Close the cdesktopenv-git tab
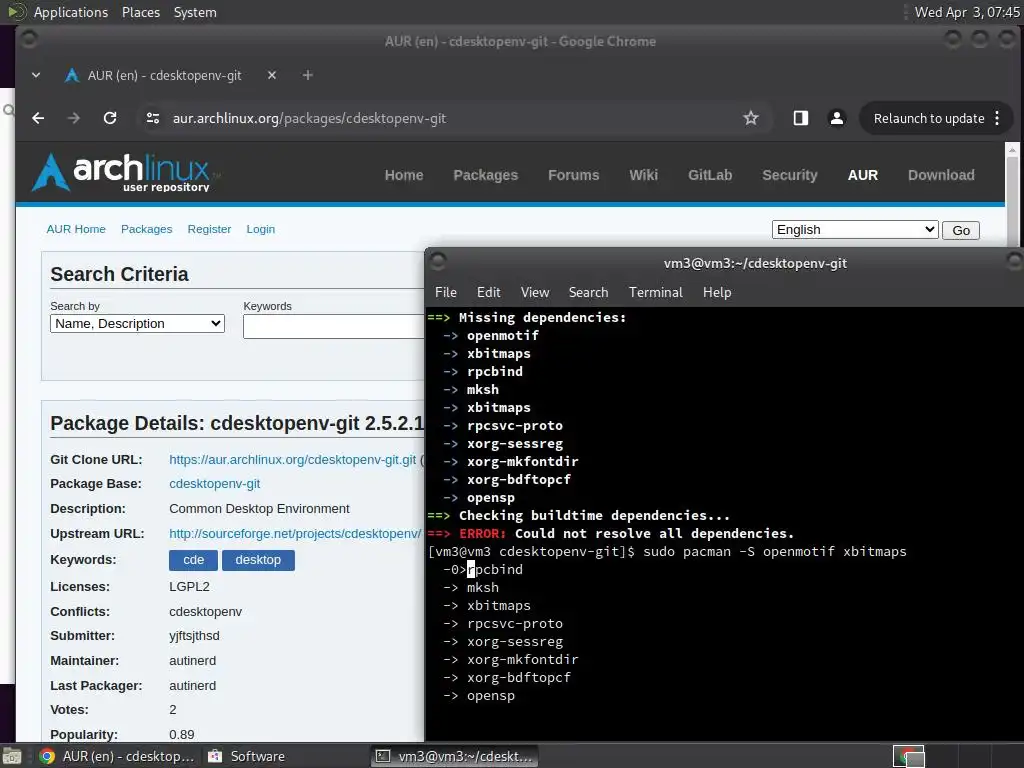The image size is (1024, 768). (x=272, y=76)
